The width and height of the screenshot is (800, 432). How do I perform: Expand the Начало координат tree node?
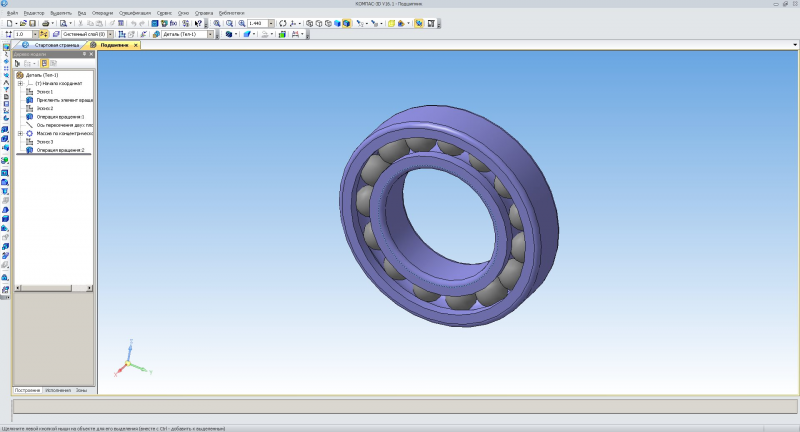[20, 83]
